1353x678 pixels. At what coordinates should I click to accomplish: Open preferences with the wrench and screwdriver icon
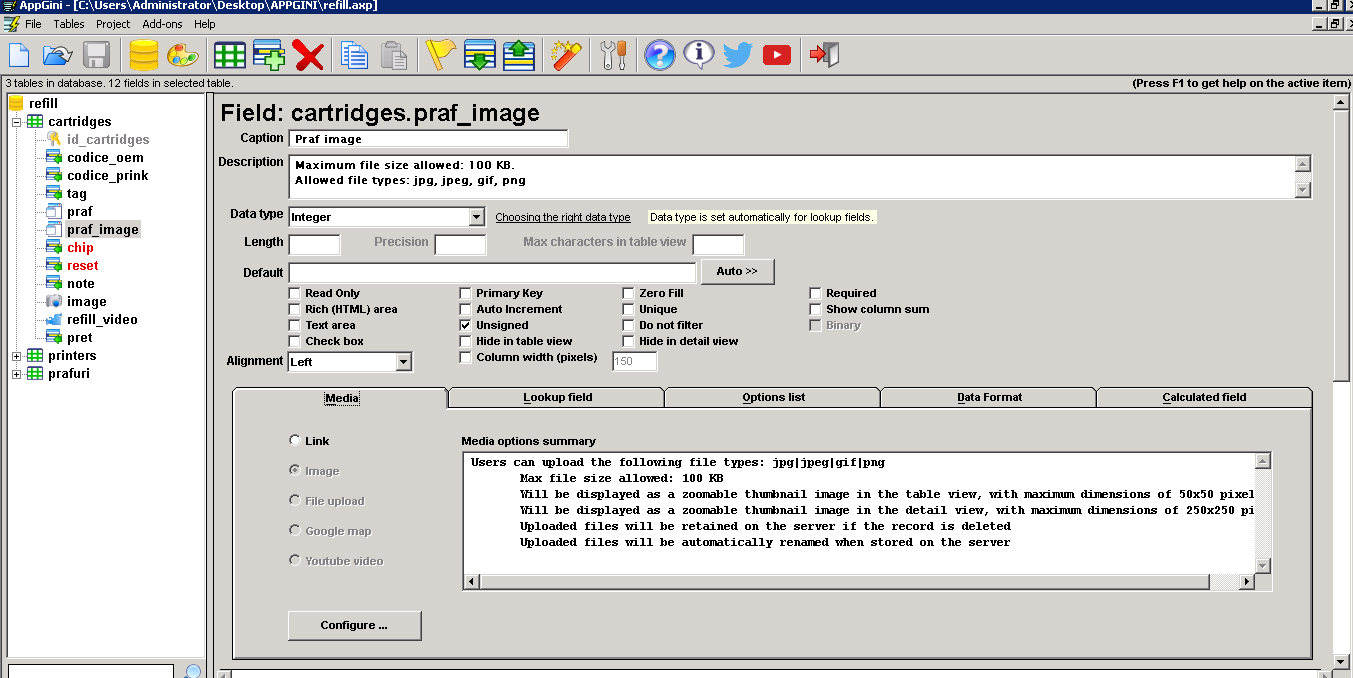pyautogui.click(x=614, y=54)
